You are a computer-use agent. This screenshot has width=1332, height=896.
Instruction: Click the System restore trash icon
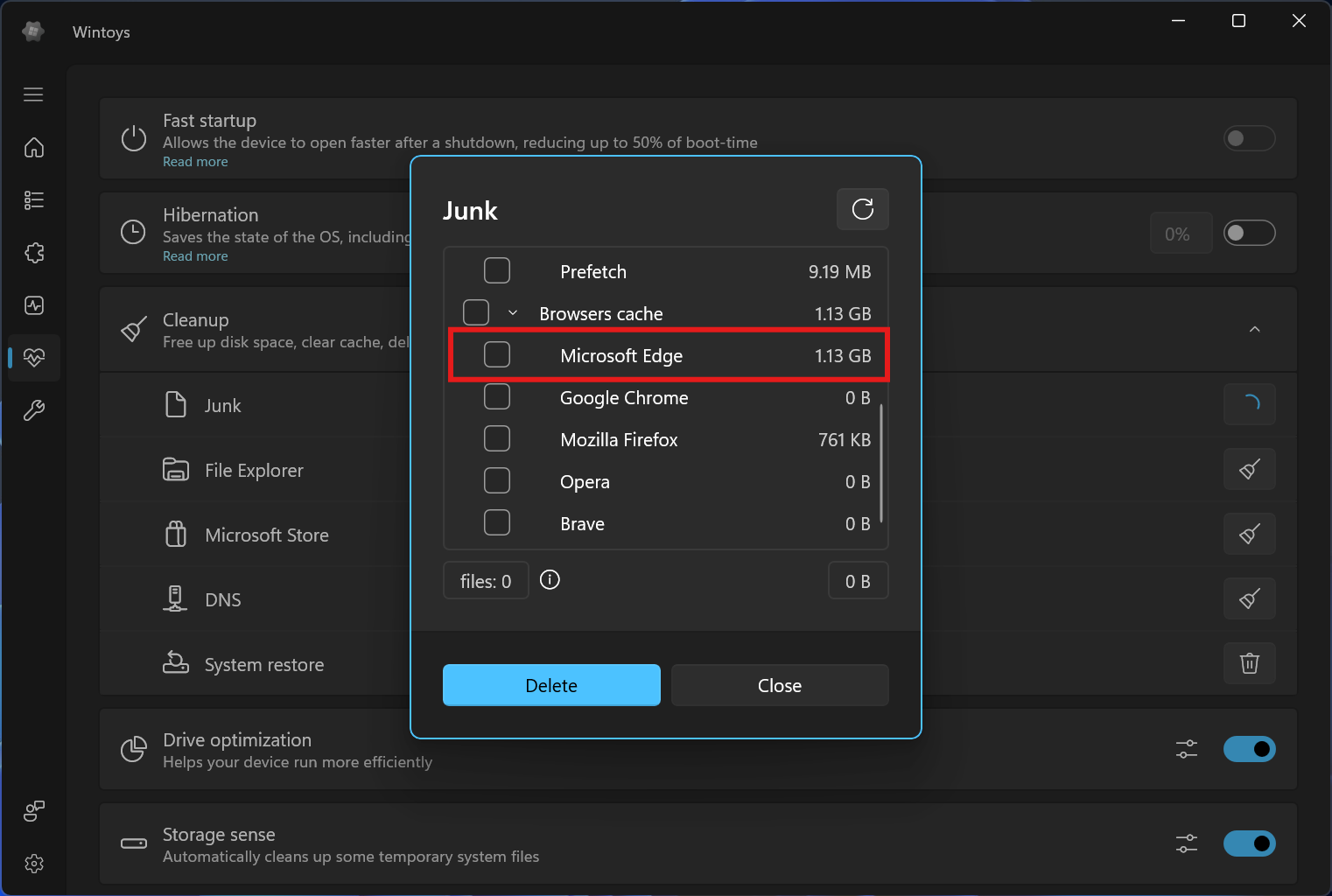tap(1249, 663)
